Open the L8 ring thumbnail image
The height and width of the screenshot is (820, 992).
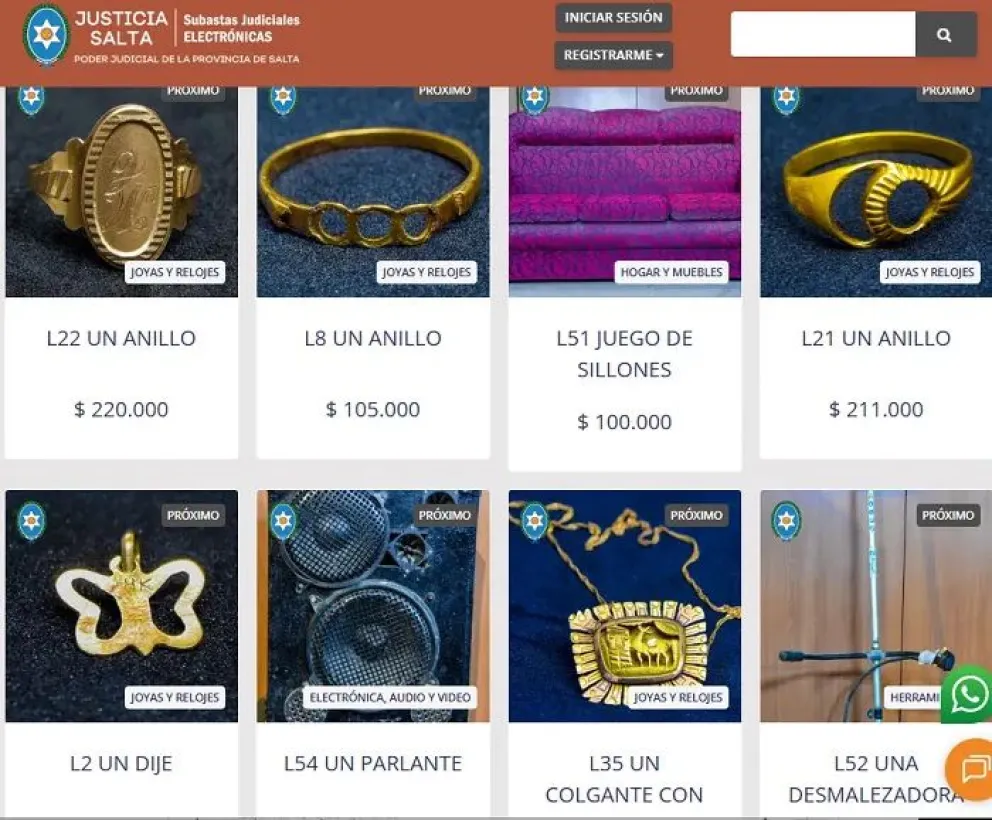(373, 192)
